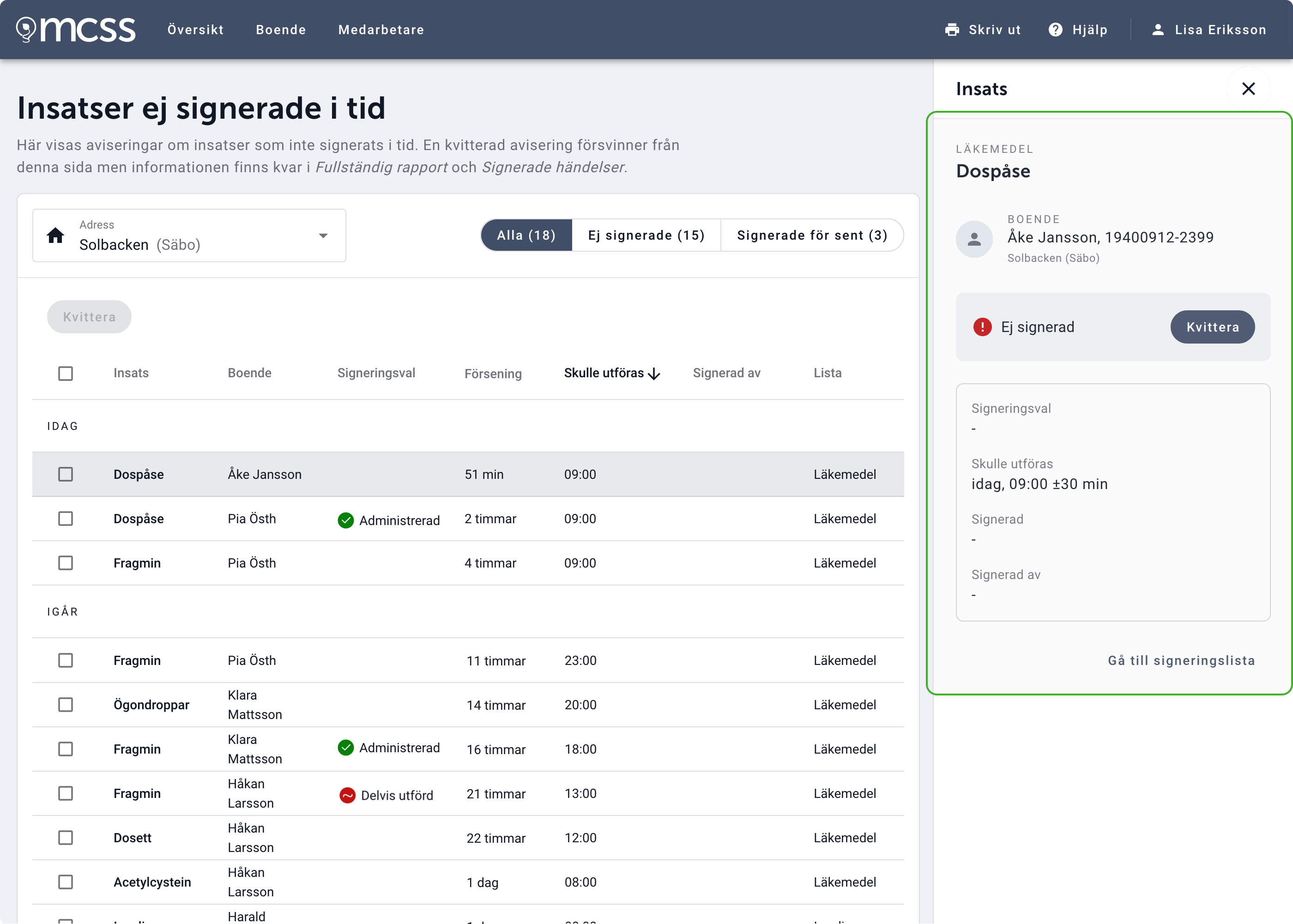Click the resident avatar icon for Åke Jansson
Viewport: 1293px width, 924px height.
click(974, 239)
